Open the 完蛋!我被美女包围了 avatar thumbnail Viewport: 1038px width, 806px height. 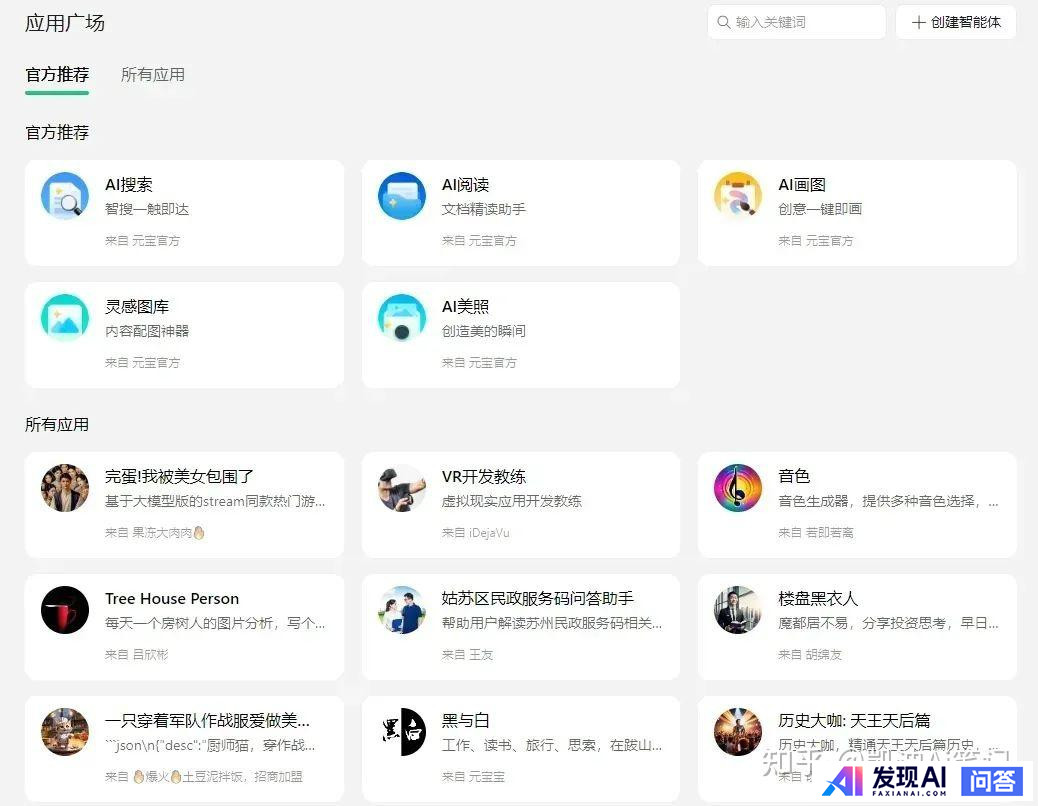[65, 488]
